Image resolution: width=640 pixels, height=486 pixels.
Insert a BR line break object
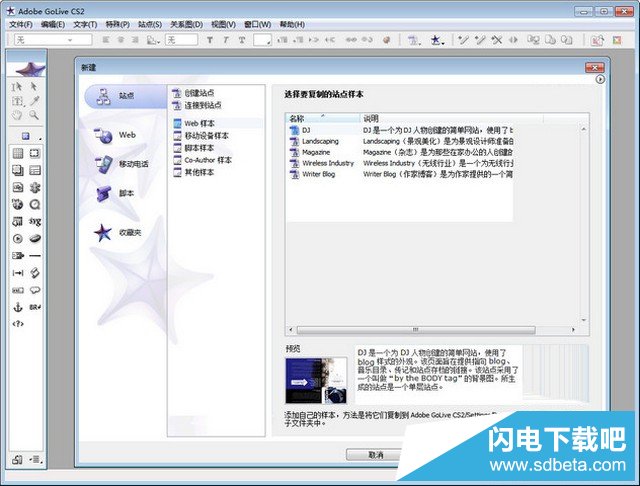[x=35, y=307]
